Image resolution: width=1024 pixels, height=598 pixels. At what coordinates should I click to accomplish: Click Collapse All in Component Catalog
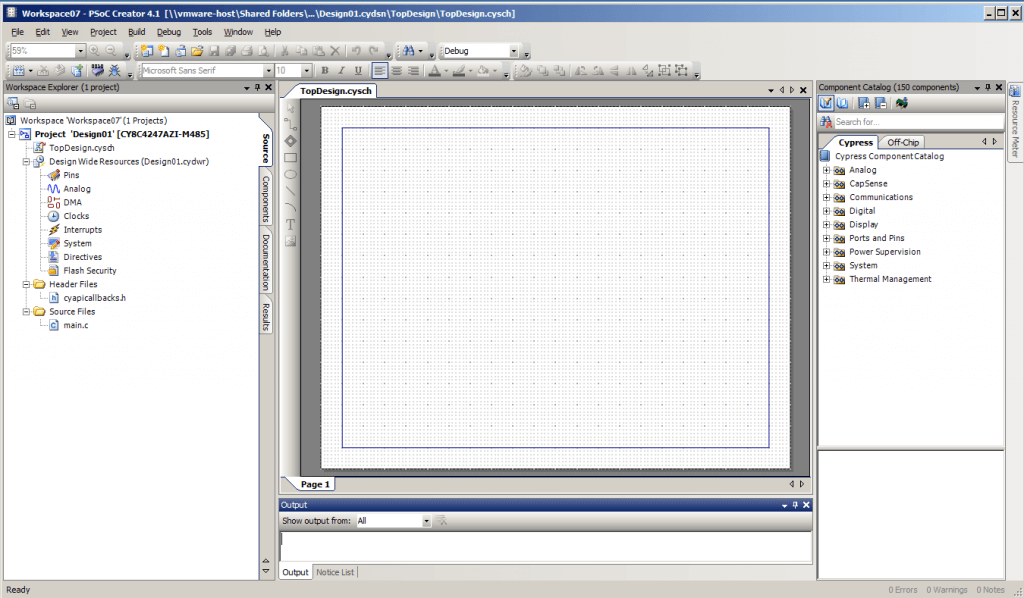880,103
